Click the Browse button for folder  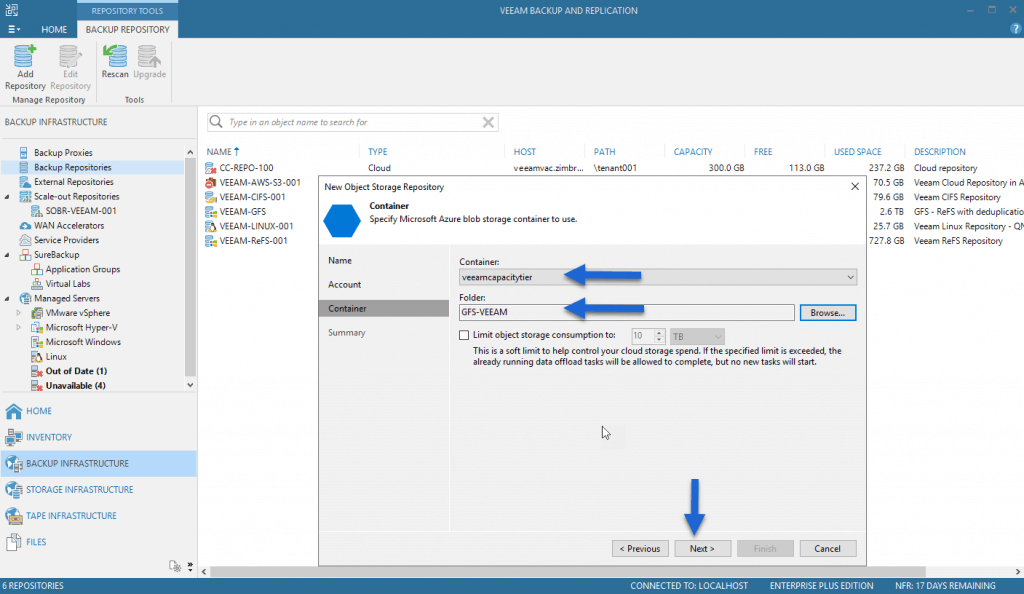[827, 313]
